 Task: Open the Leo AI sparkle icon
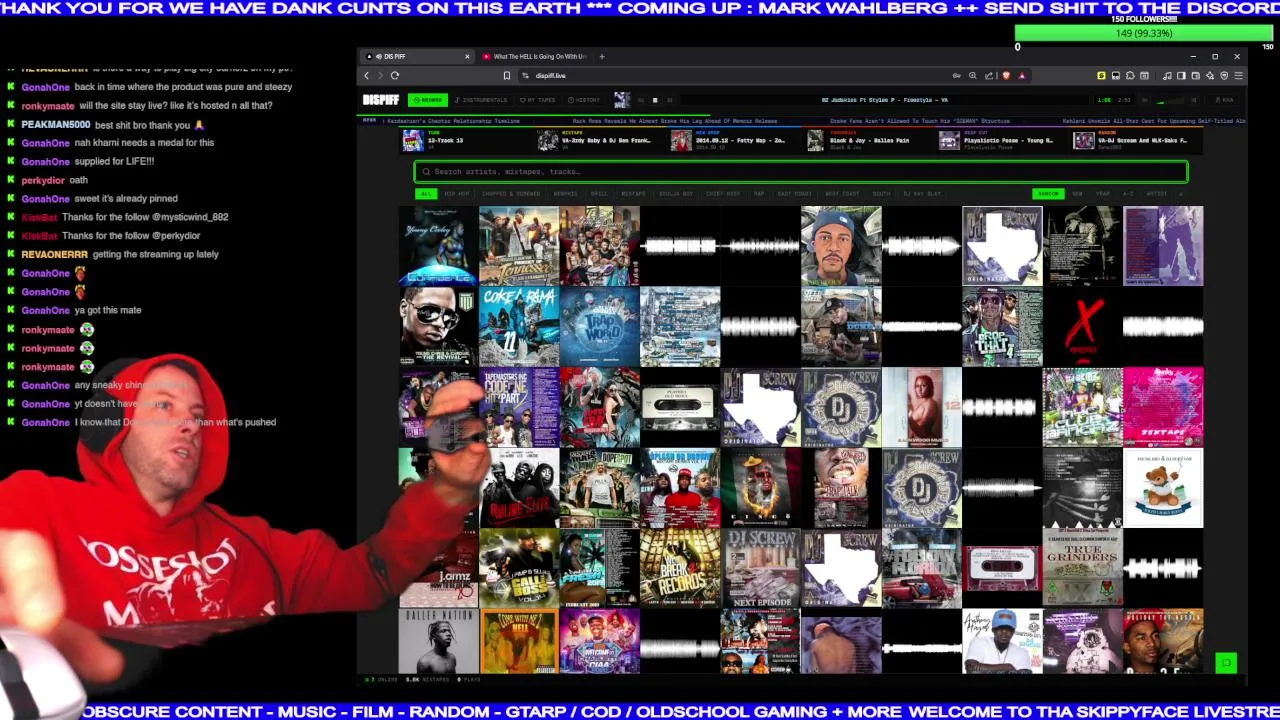coord(1210,76)
